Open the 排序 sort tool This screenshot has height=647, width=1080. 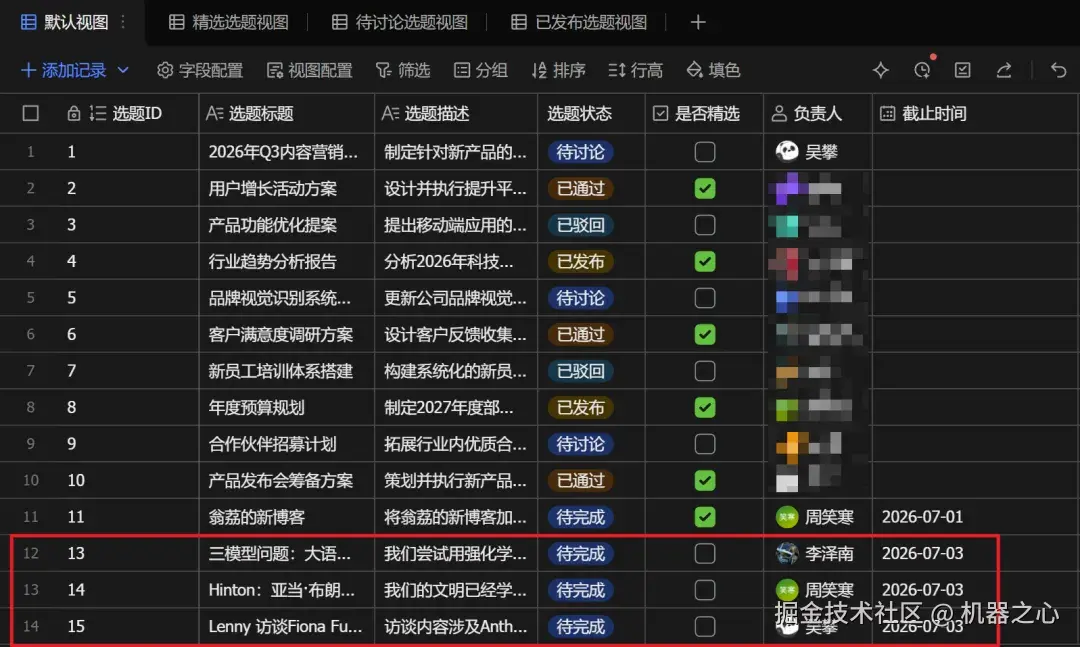[559, 70]
